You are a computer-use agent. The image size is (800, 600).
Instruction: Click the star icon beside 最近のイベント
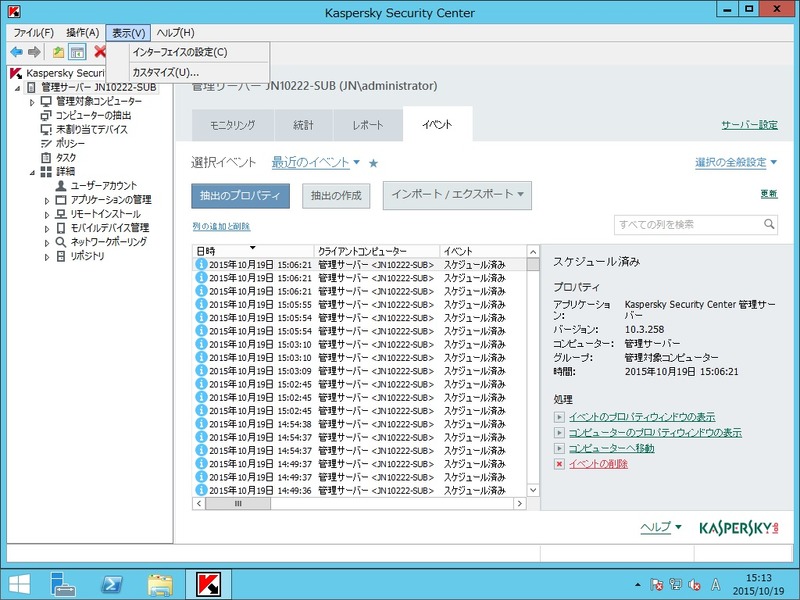pos(373,163)
